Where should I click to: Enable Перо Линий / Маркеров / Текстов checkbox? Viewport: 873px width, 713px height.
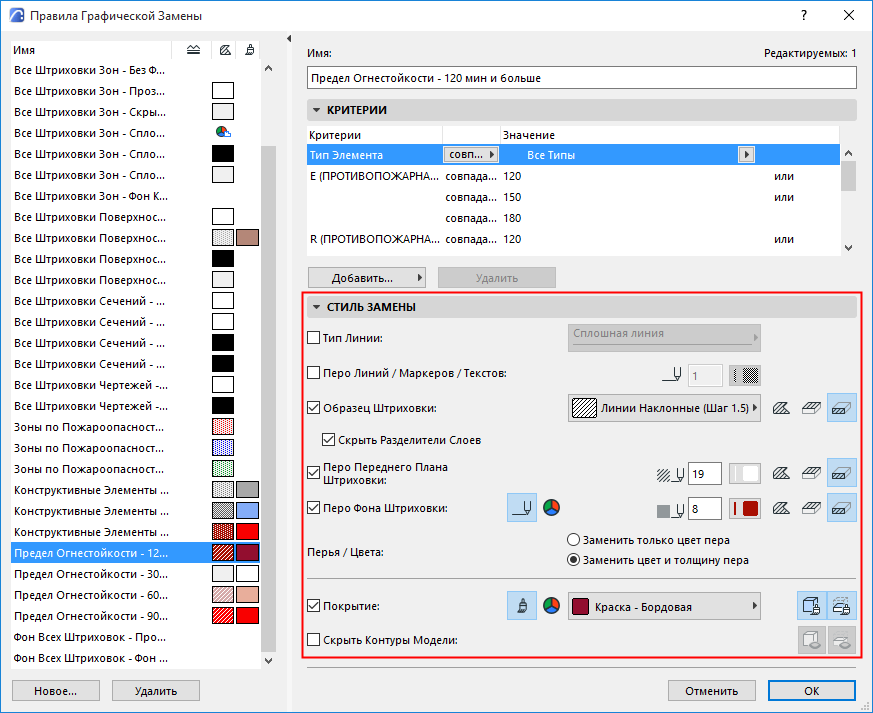[x=313, y=373]
